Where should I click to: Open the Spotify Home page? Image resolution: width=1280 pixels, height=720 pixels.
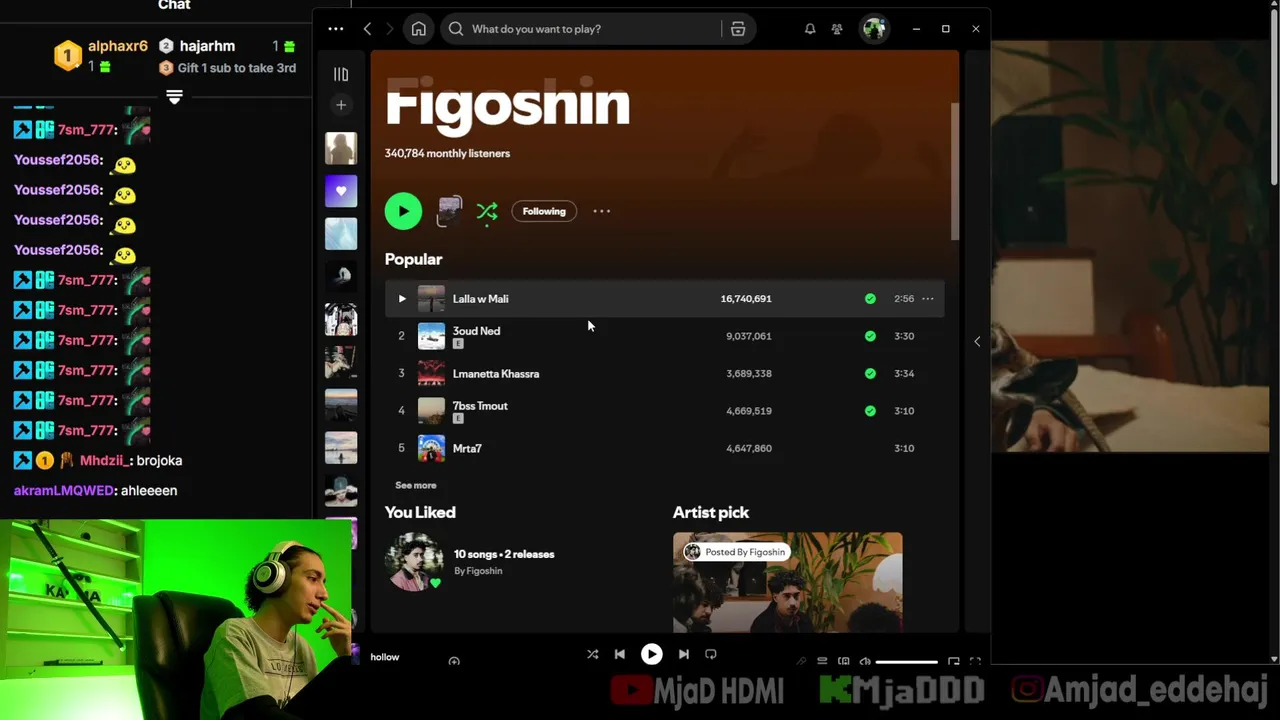tap(419, 29)
